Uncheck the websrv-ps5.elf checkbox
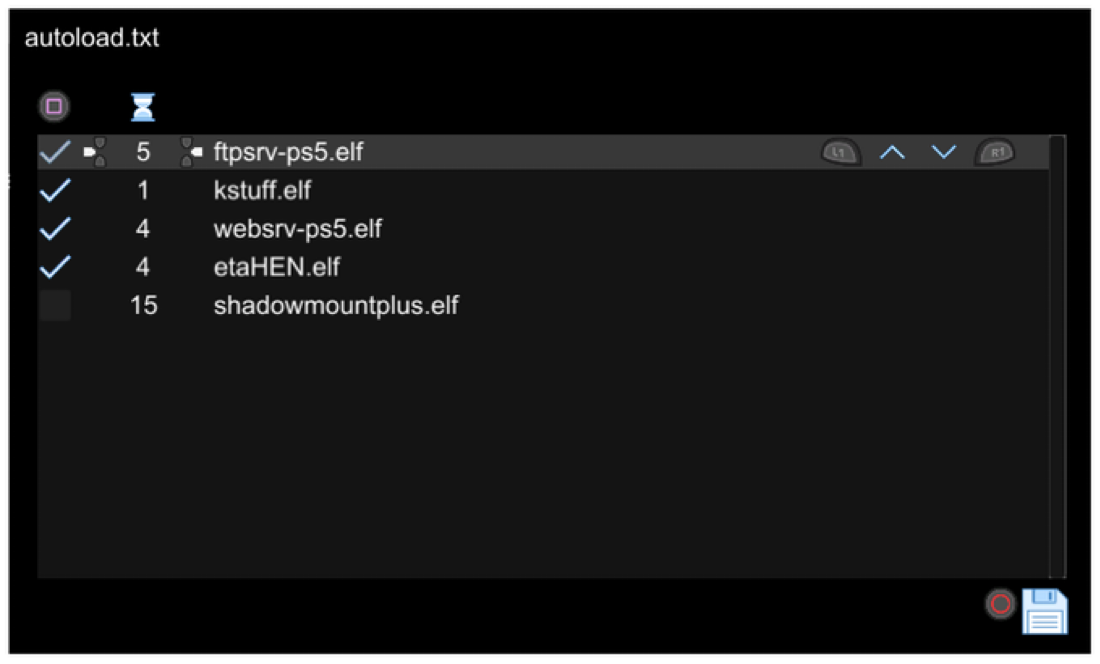1100x664 pixels. pos(55,229)
